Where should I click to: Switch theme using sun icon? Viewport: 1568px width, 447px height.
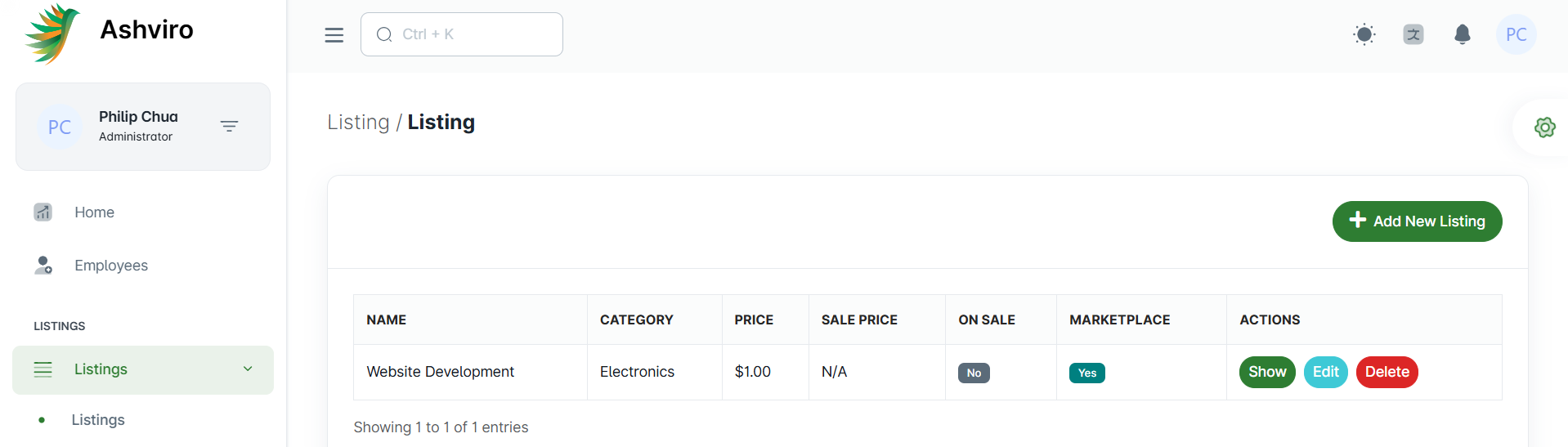point(1364,34)
